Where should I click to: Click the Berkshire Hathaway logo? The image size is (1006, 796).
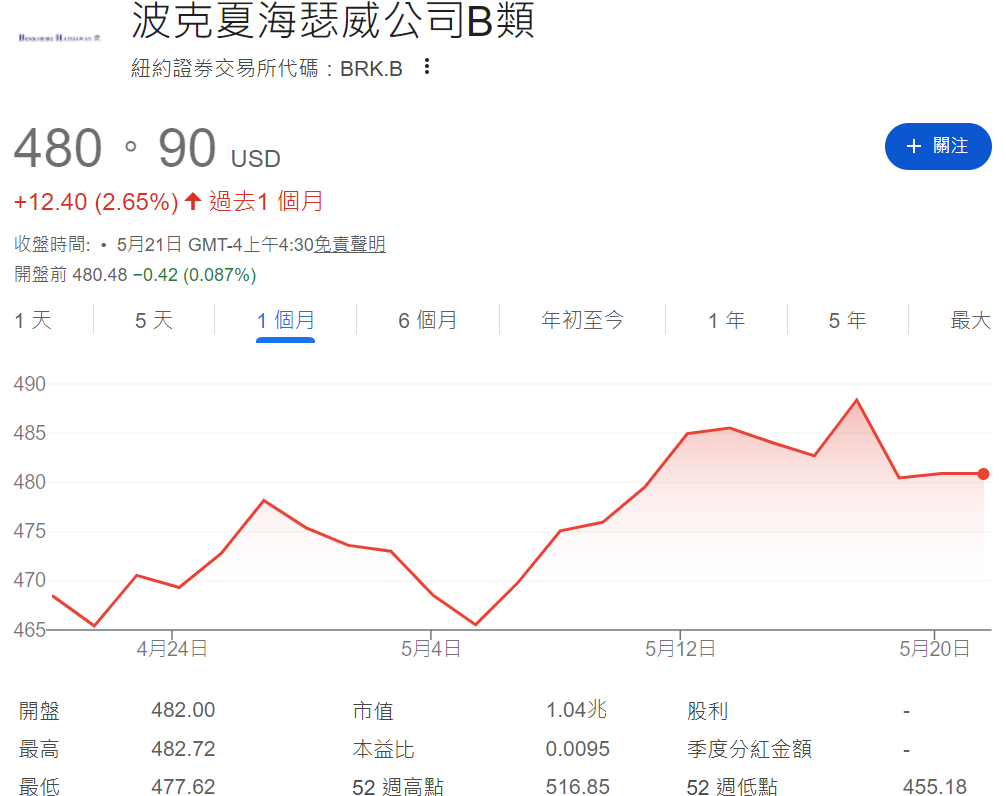(x=60, y=38)
